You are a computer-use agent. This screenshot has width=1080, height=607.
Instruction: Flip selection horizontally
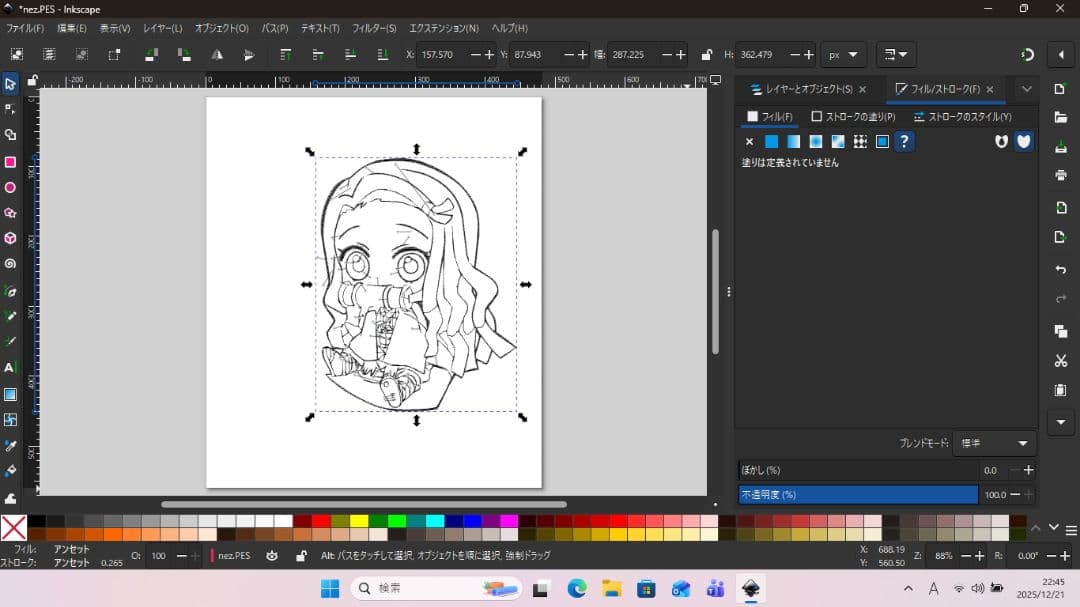(216, 55)
